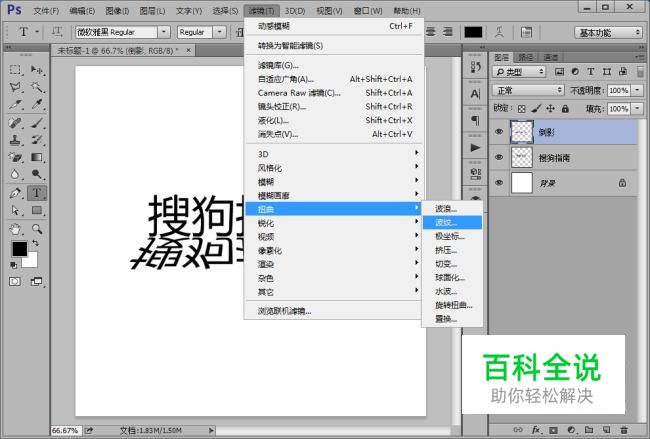Screen dimensions: 650x439
Task: Toggle type layer filter icon
Action: [591, 72]
